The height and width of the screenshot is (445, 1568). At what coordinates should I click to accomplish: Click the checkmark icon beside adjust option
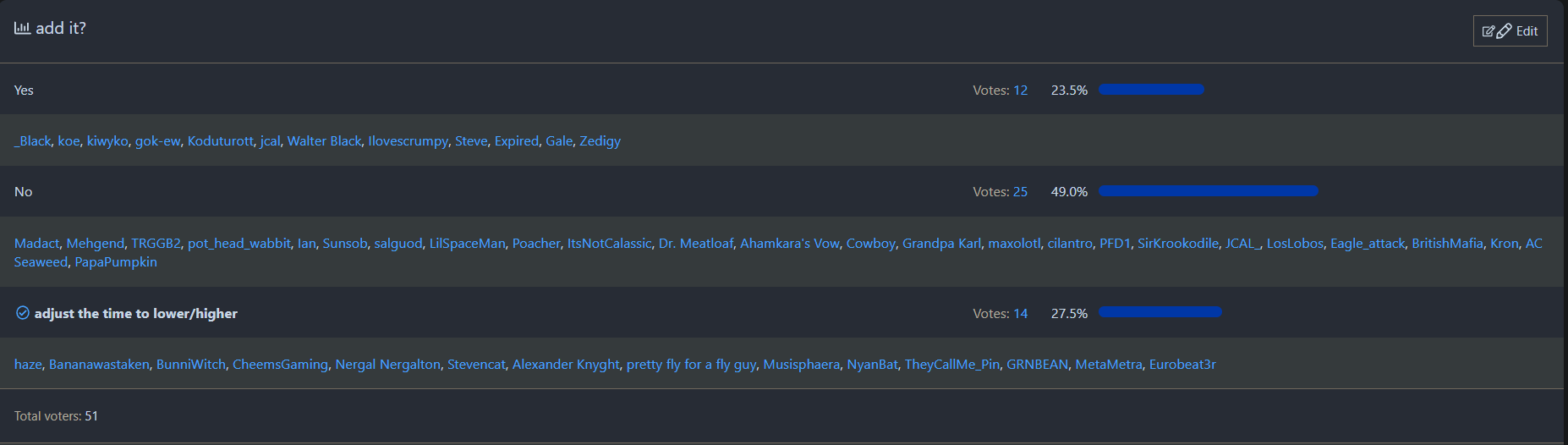(23, 313)
